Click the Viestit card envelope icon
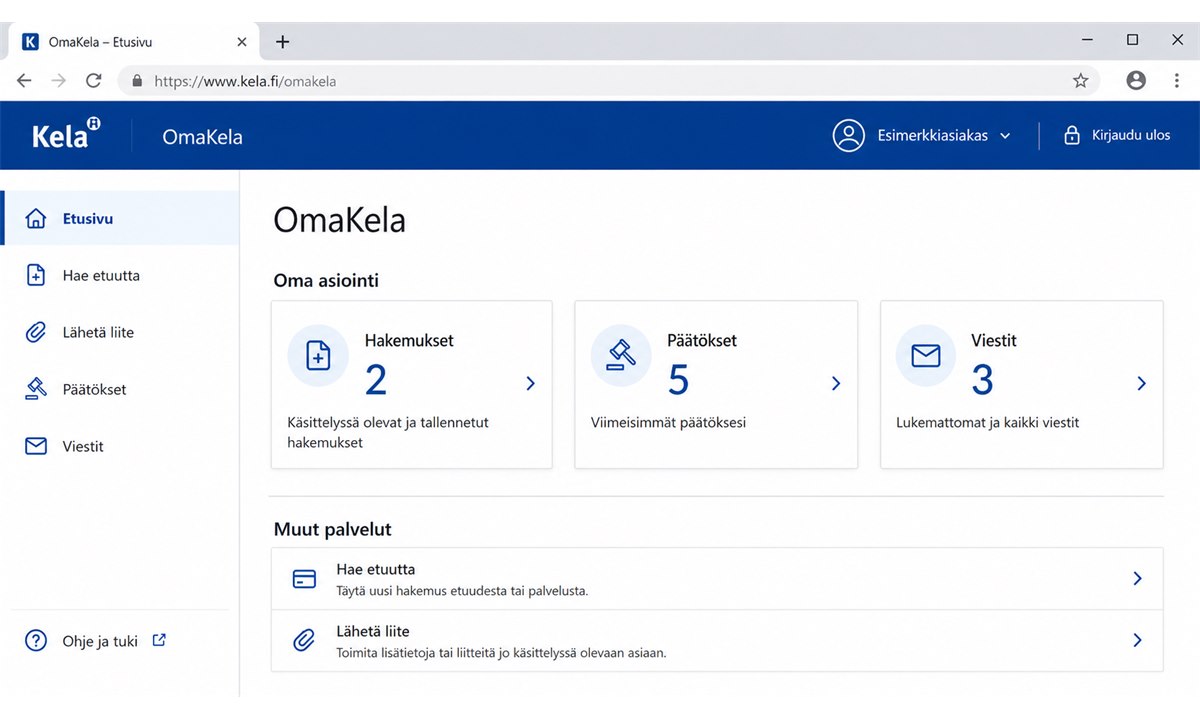This screenshot has width=1200, height=720. 926,356
